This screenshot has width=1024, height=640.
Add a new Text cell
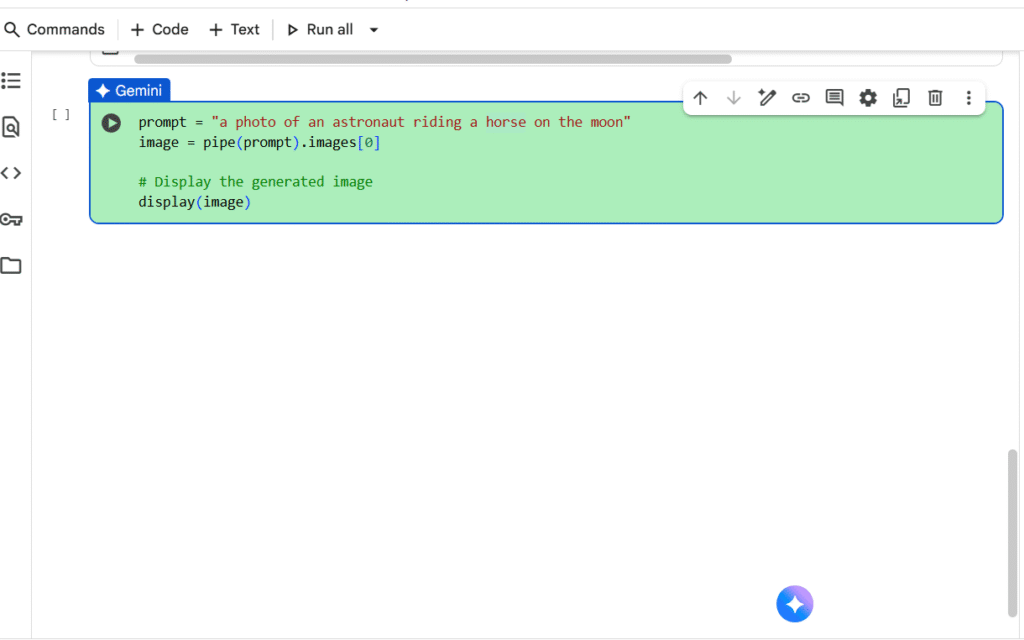tap(234, 29)
